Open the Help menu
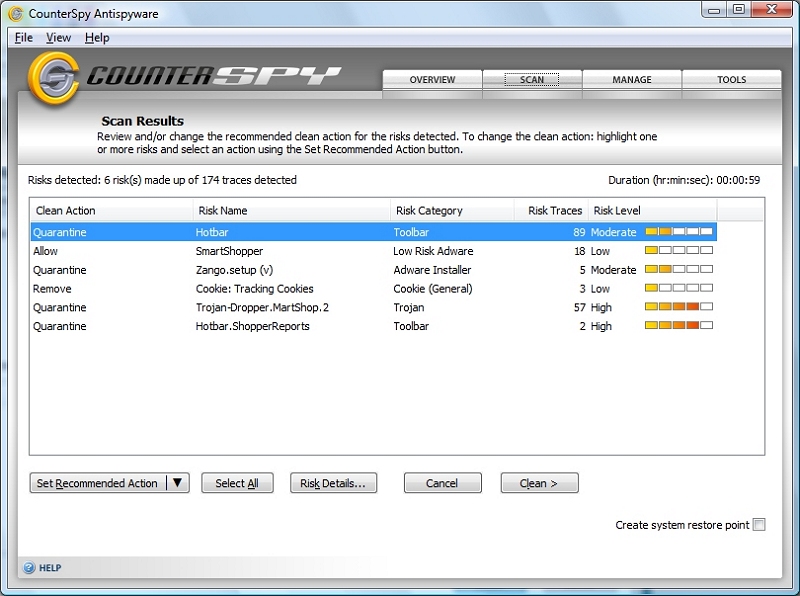 point(97,38)
